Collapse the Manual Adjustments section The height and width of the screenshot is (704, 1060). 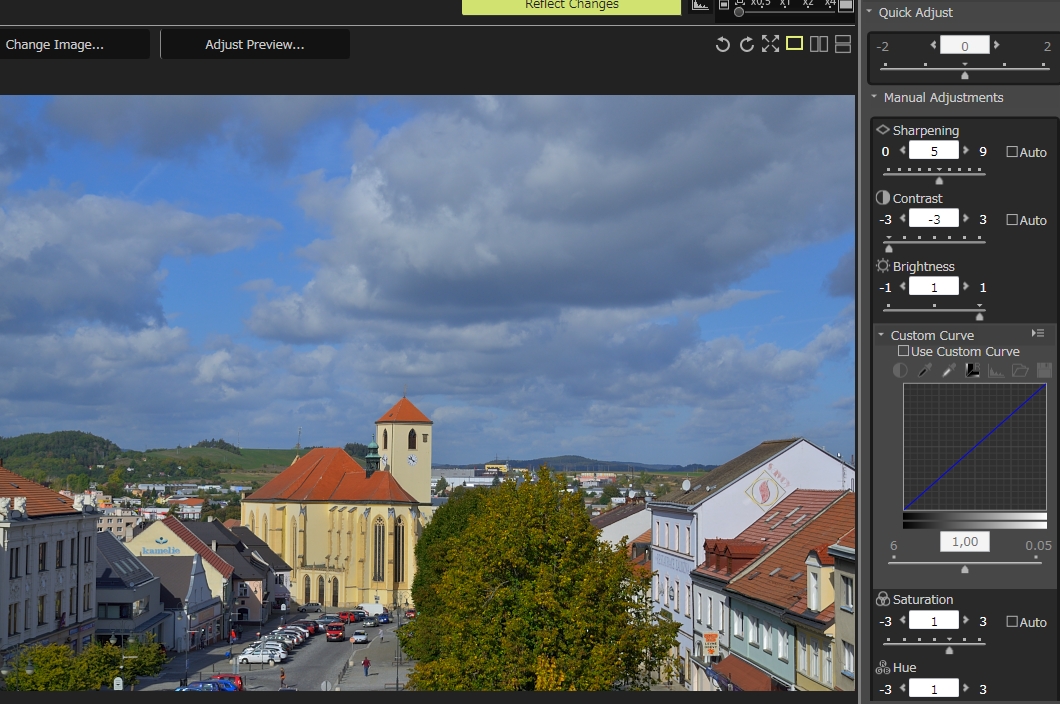[x=874, y=98]
